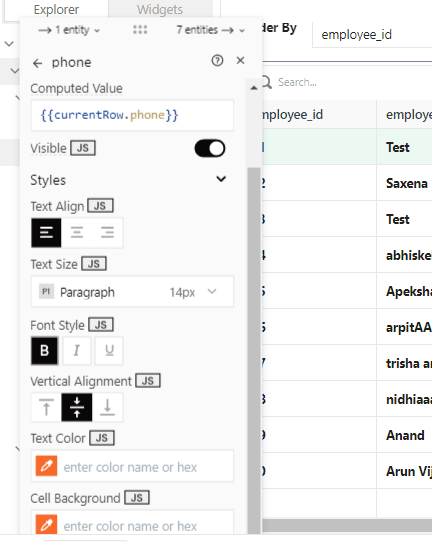Open the help icon in phone panel
This screenshot has height=542, width=432.
(217, 61)
